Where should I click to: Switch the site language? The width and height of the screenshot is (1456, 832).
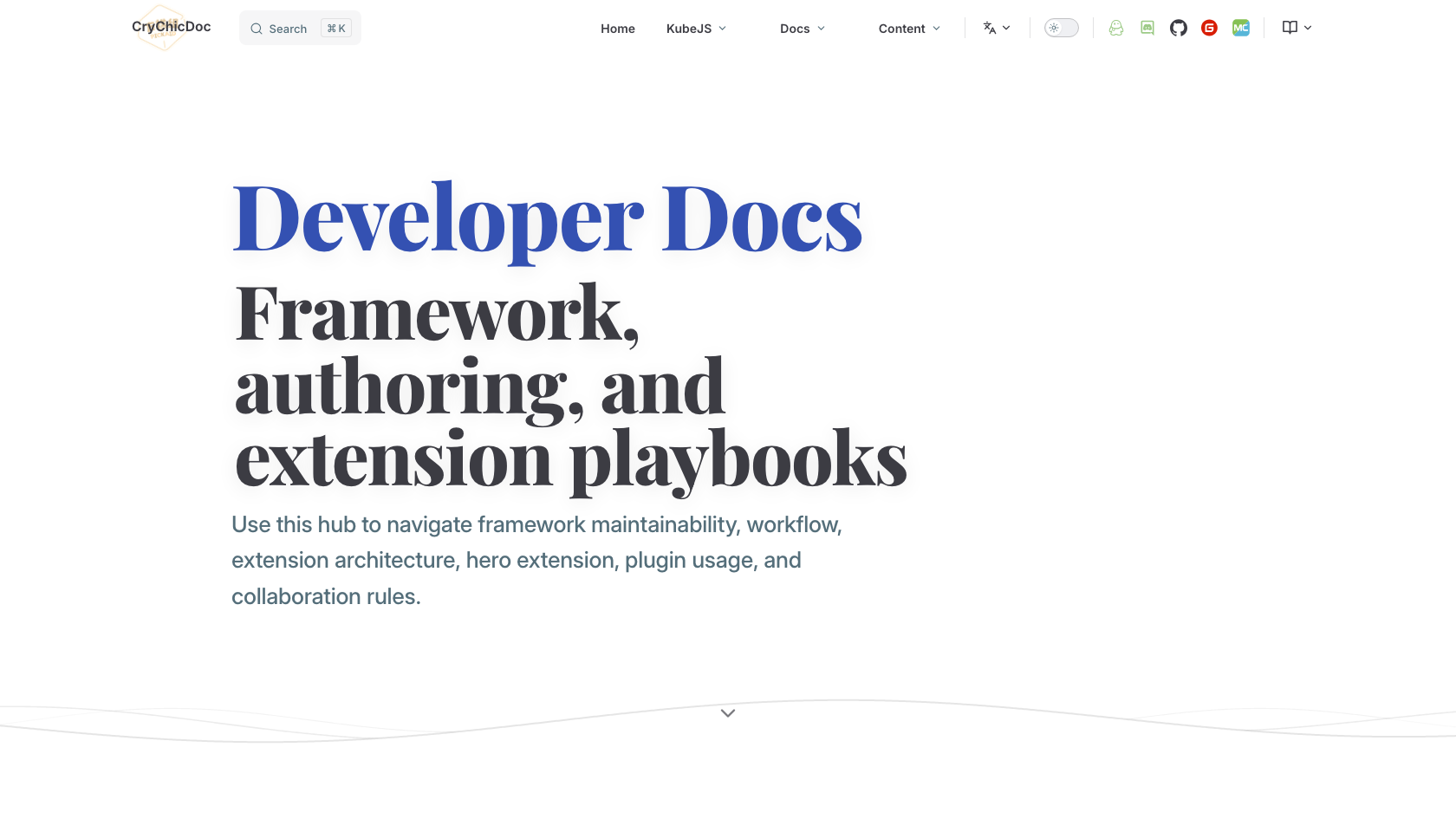coord(995,28)
